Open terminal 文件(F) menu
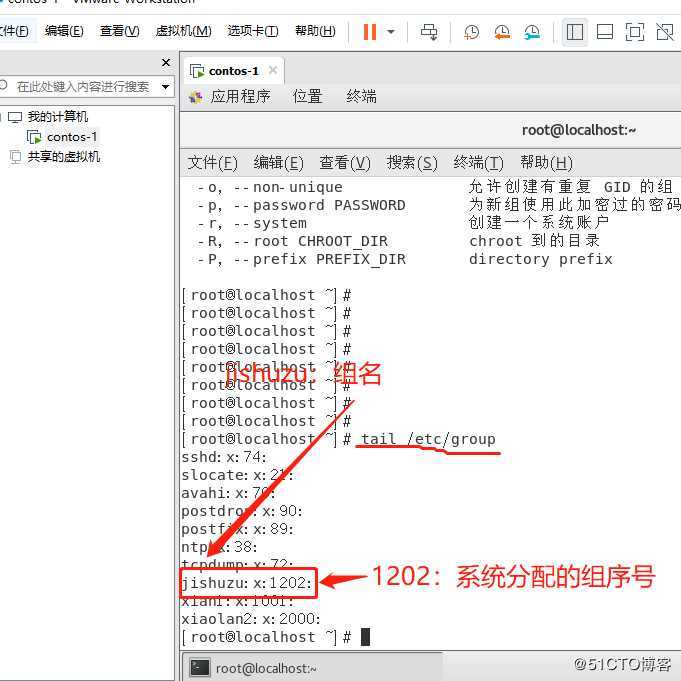 click(x=212, y=163)
